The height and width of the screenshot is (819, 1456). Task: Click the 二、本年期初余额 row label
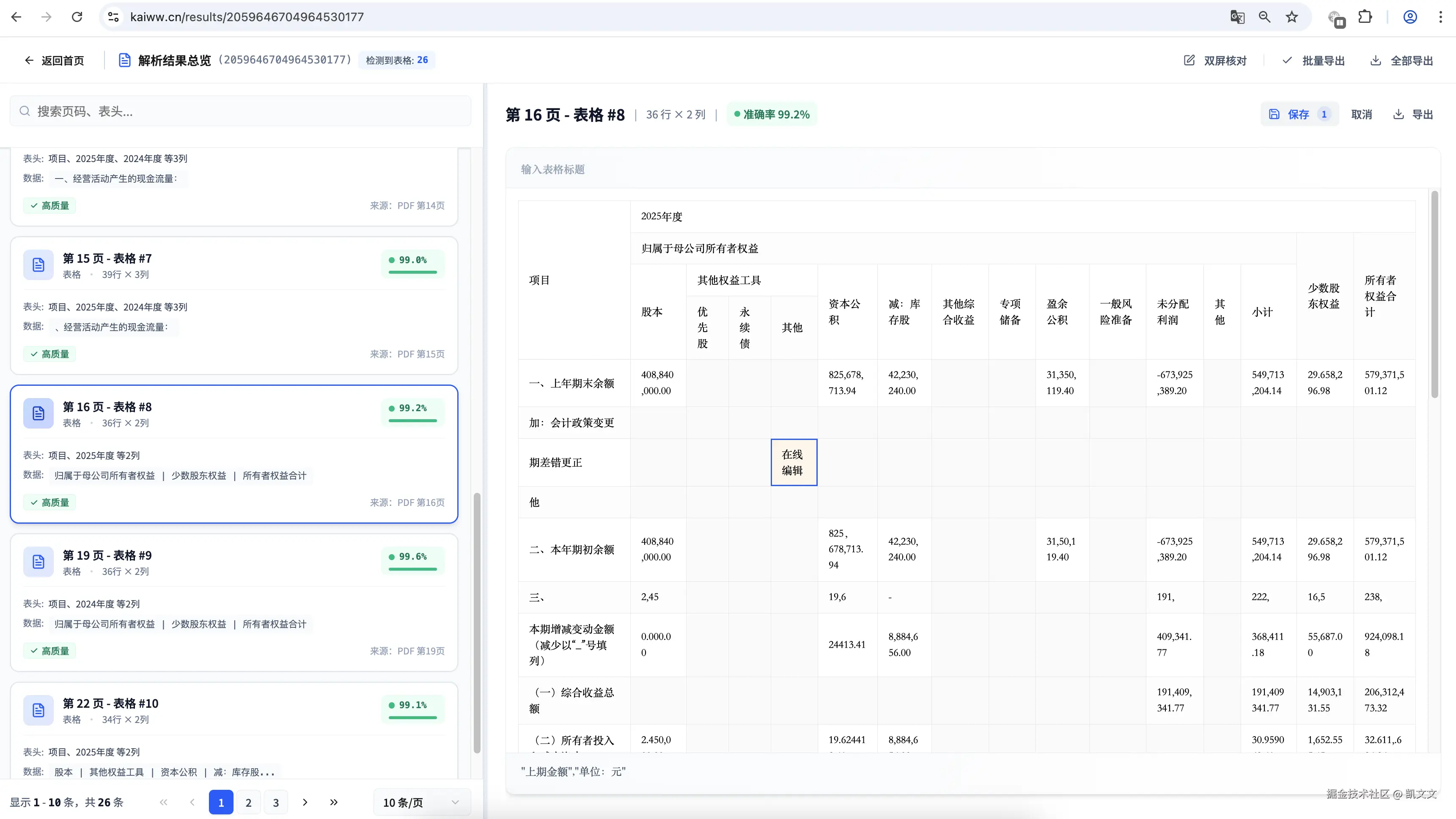pos(571,550)
